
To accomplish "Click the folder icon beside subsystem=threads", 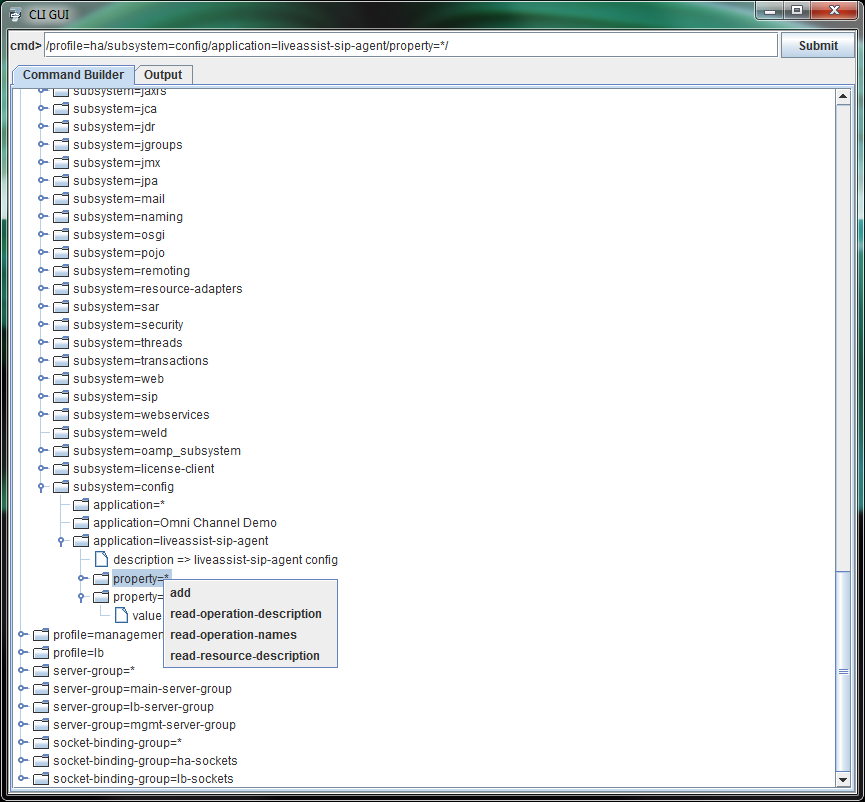I will tap(61, 343).
